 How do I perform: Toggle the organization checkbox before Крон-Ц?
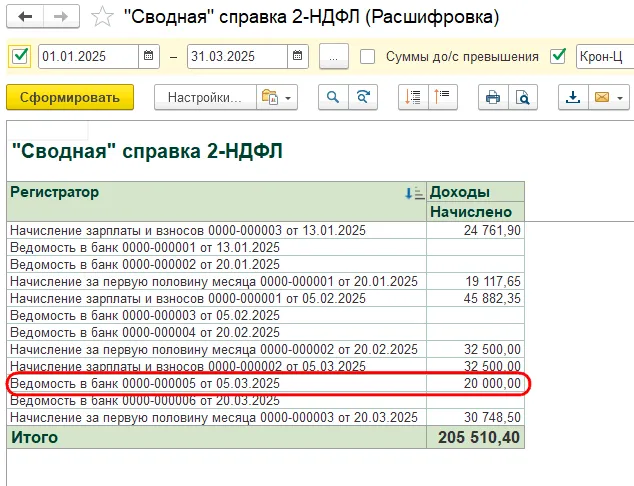(558, 56)
